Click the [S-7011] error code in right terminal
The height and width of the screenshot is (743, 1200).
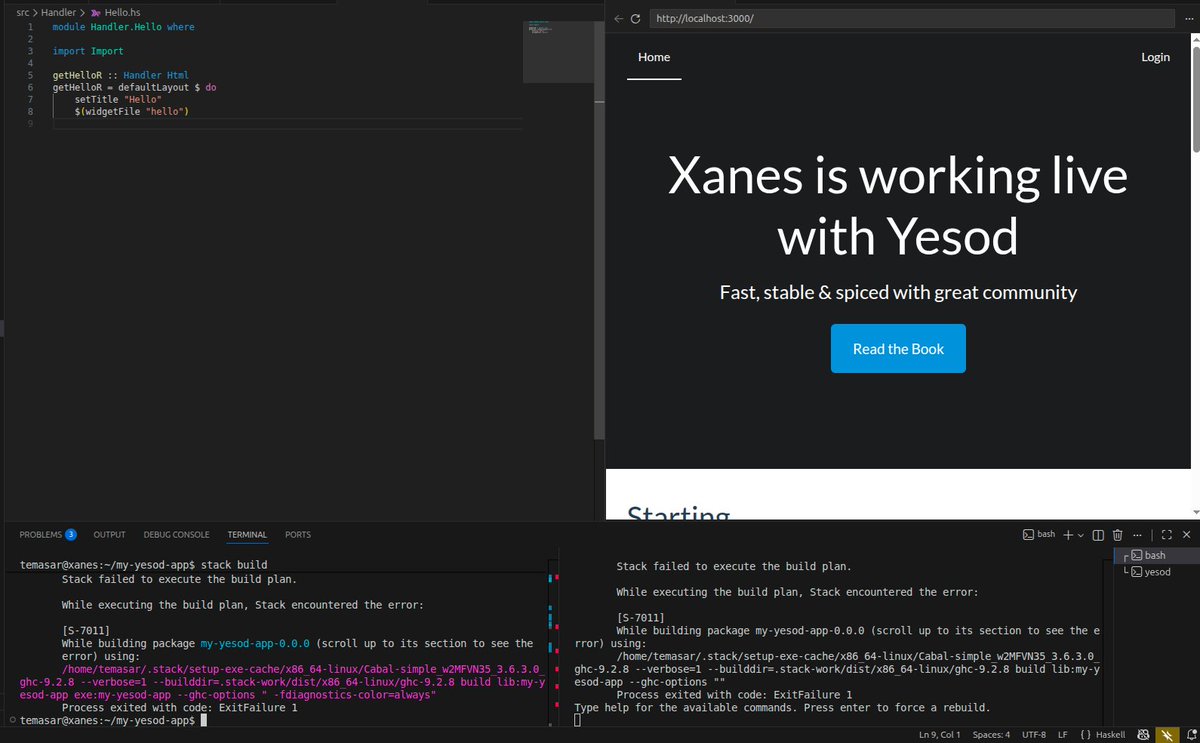pos(641,618)
